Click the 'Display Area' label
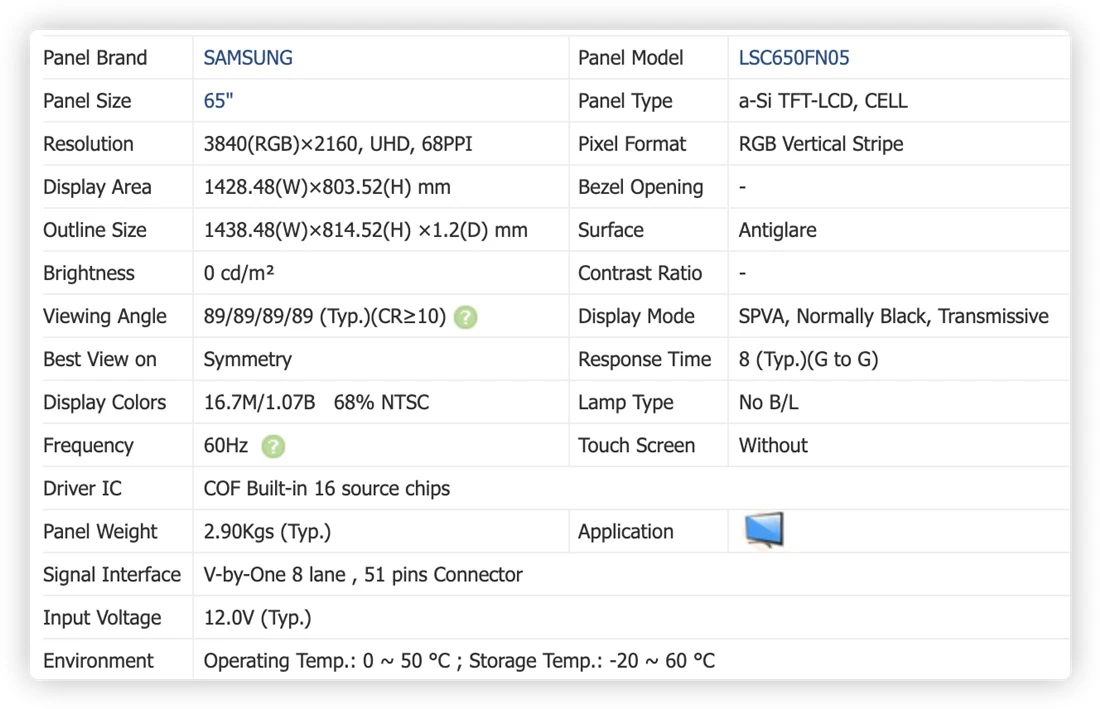The height and width of the screenshot is (709, 1100). coord(97,187)
